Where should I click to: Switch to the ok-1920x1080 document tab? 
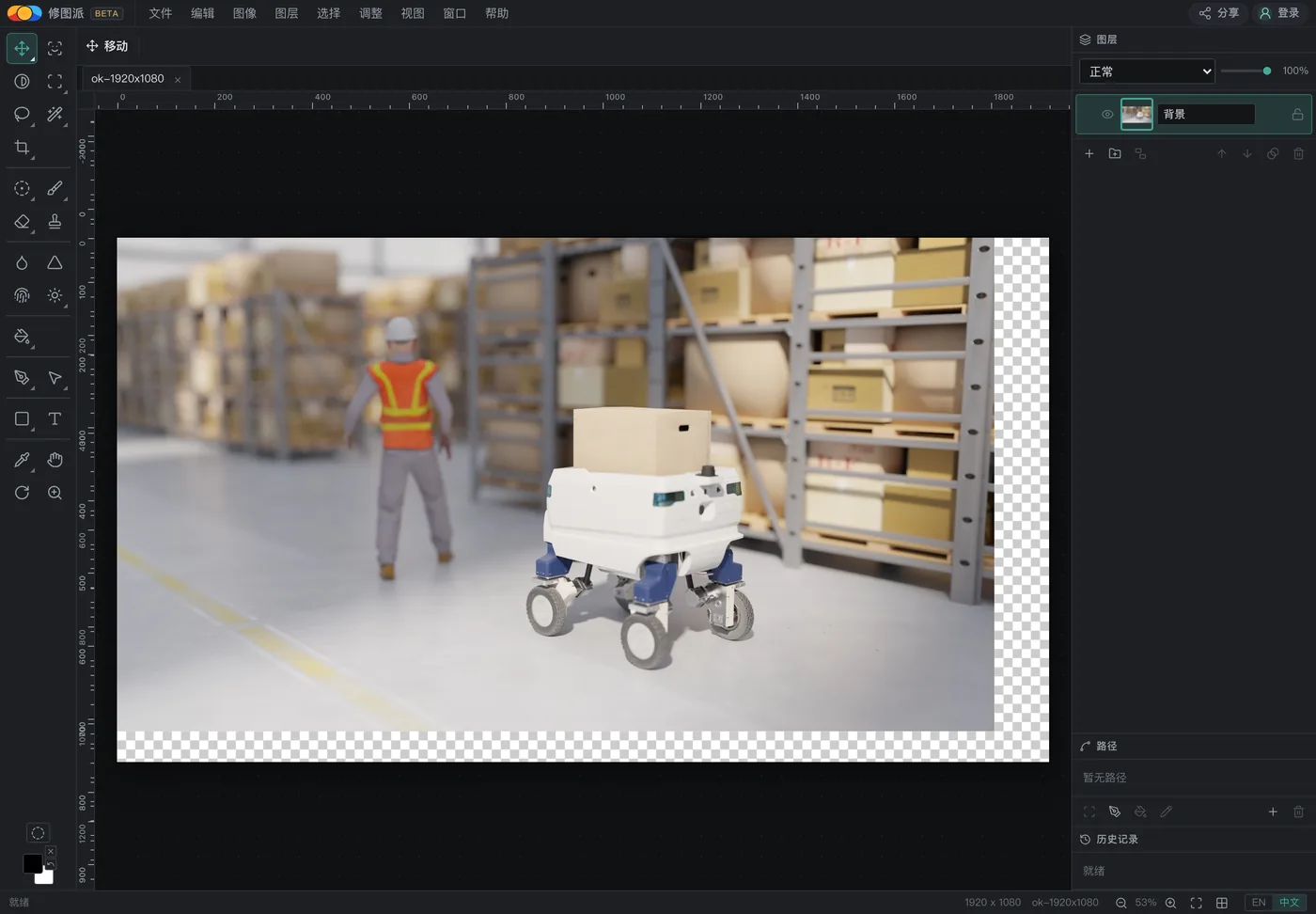[x=128, y=79]
